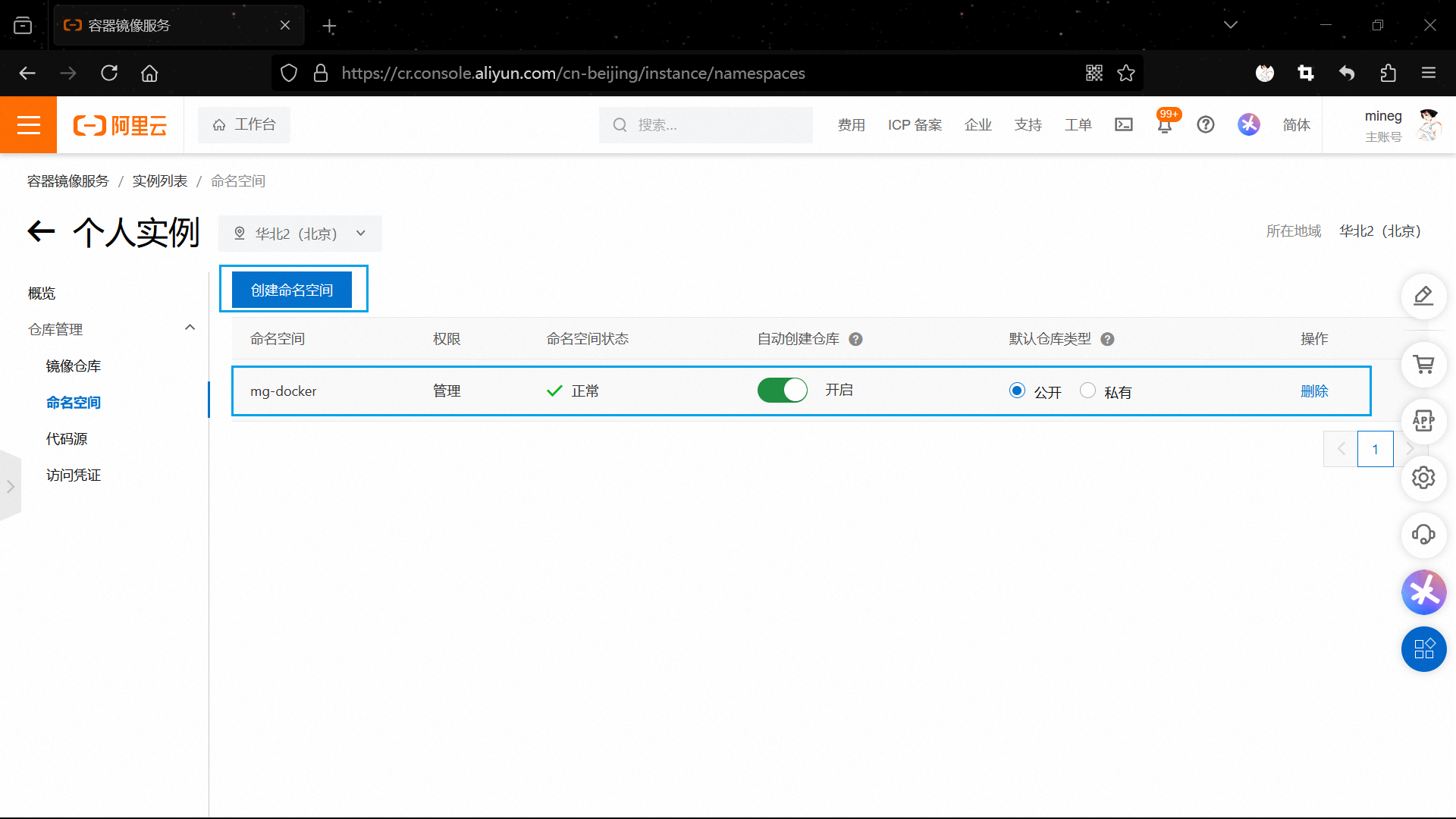The width and height of the screenshot is (1456, 819).
Task: Open the blue apps grid floating button
Action: [x=1423, y=648]
